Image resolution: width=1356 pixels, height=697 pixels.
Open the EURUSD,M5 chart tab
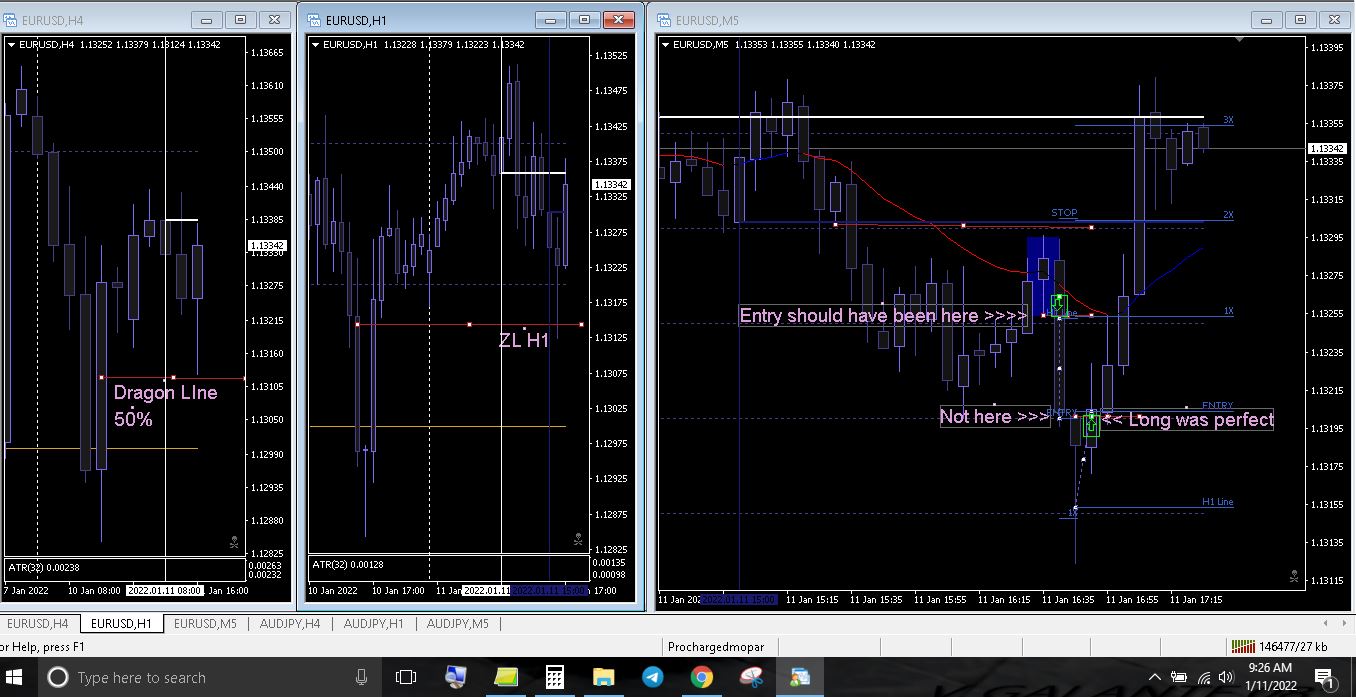pyautogui.click(x=205, y=623)
